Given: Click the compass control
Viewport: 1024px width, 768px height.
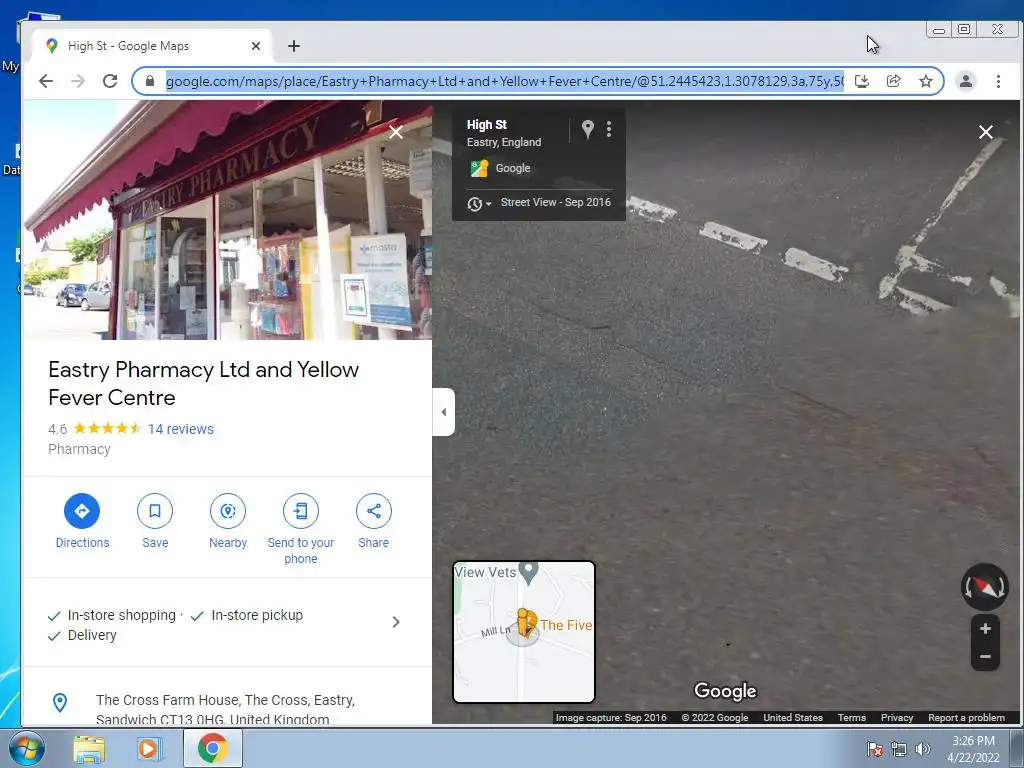Looking at the screenshot, I should coord(985,587).
